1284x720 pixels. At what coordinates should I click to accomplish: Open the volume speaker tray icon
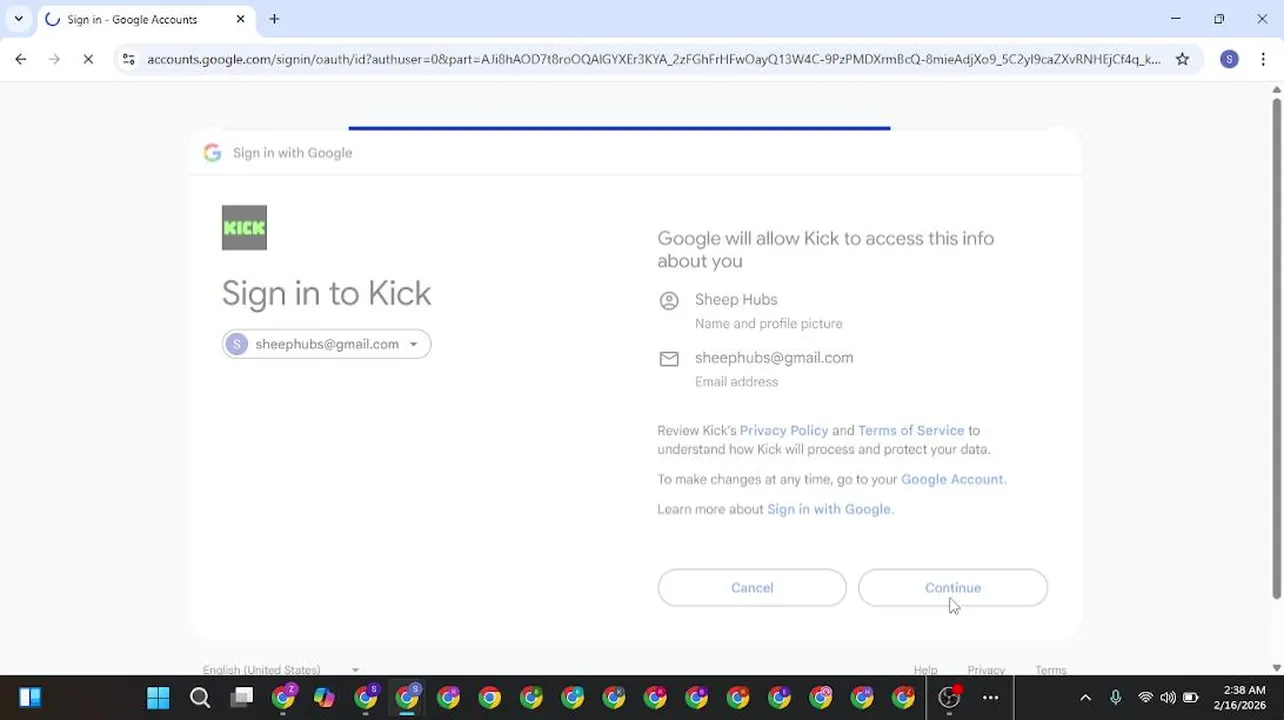(x=1168, y=698)
